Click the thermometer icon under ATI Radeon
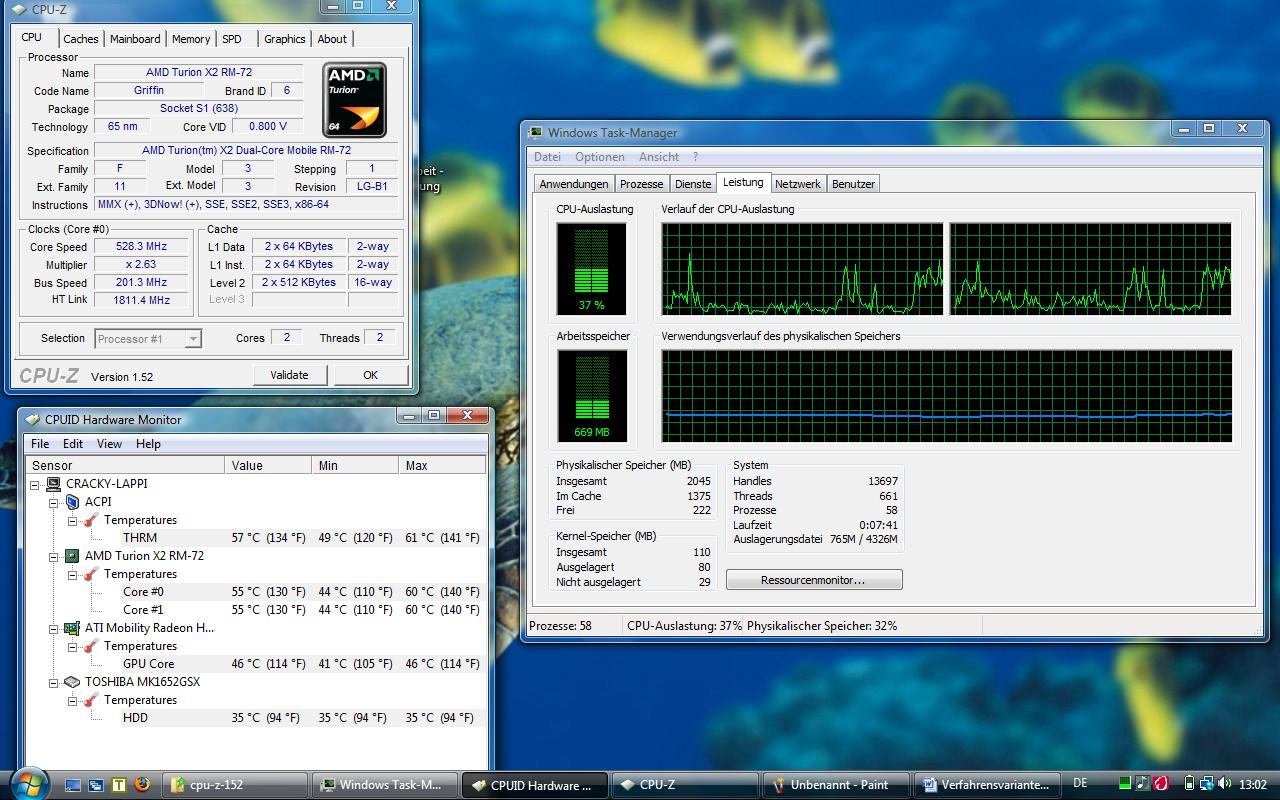Viewport: 1280px width, 800px height. [x=91, y=646]
